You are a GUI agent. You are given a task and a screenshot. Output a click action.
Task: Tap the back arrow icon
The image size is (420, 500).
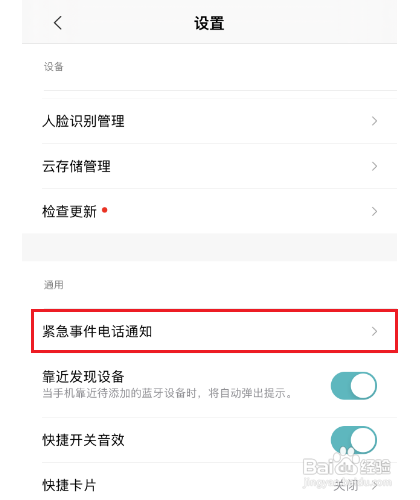click(58, 23)
